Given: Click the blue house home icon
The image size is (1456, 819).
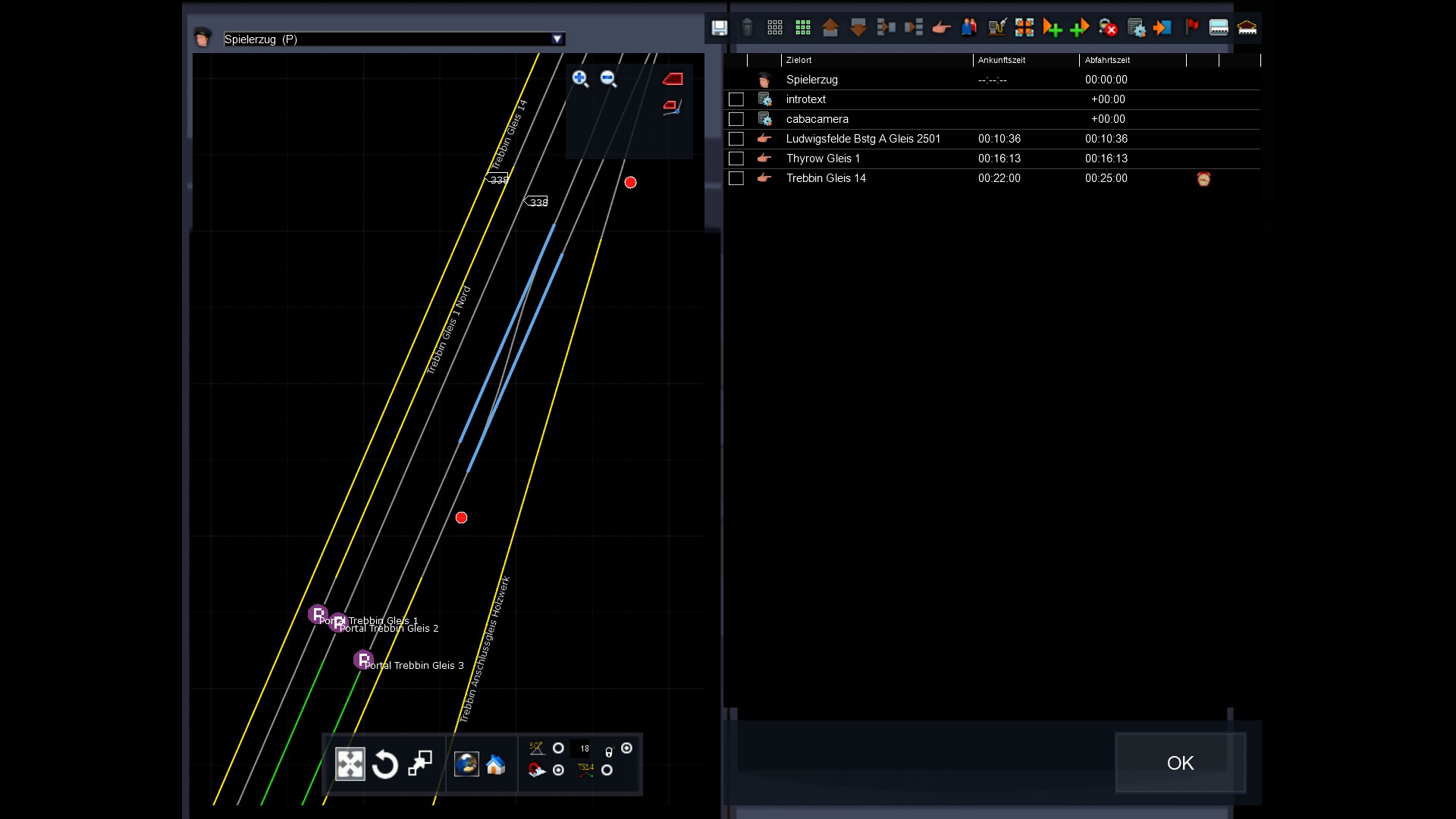Looking at the screenshot, I should click(x=495, y=764).
